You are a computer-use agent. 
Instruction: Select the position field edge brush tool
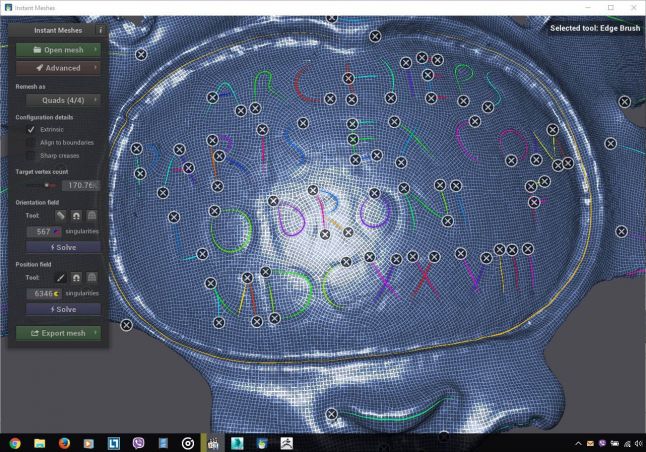[x=60, y=277]
